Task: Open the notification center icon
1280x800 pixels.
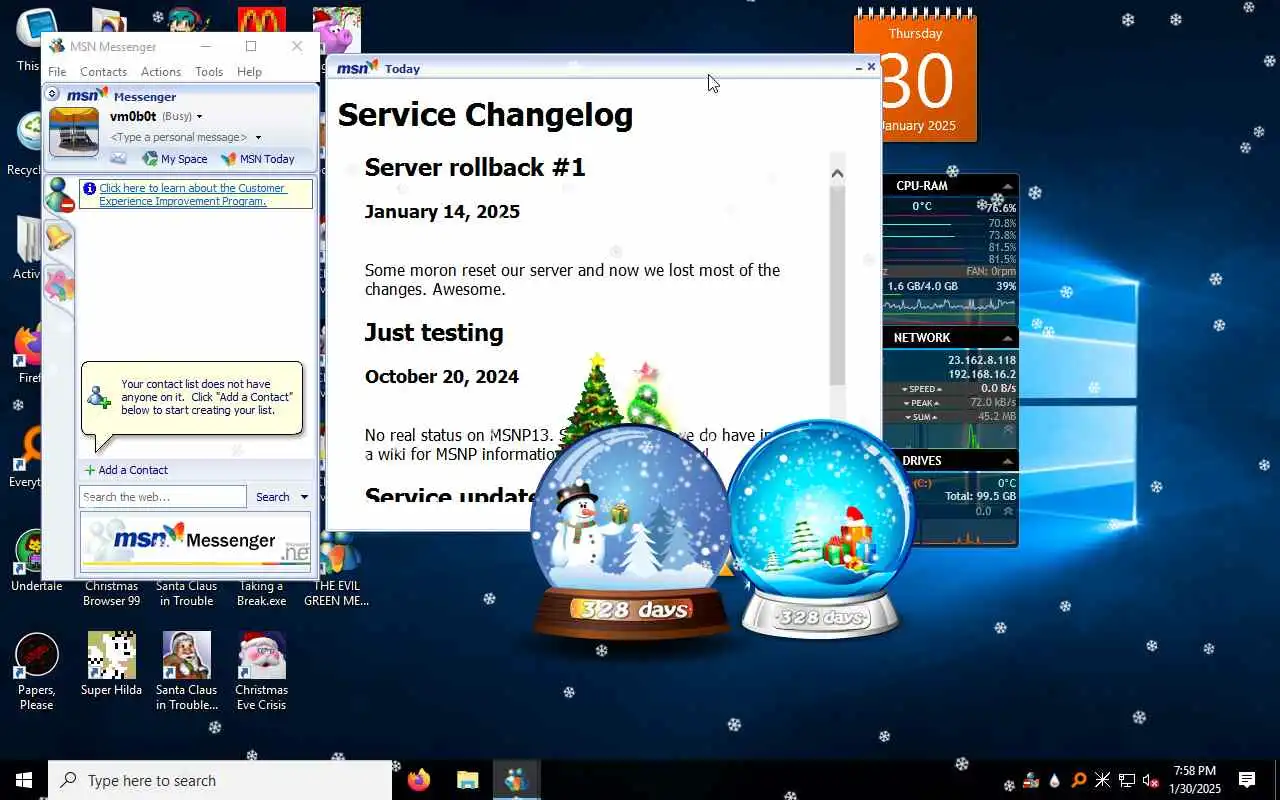Action: 1247,780
